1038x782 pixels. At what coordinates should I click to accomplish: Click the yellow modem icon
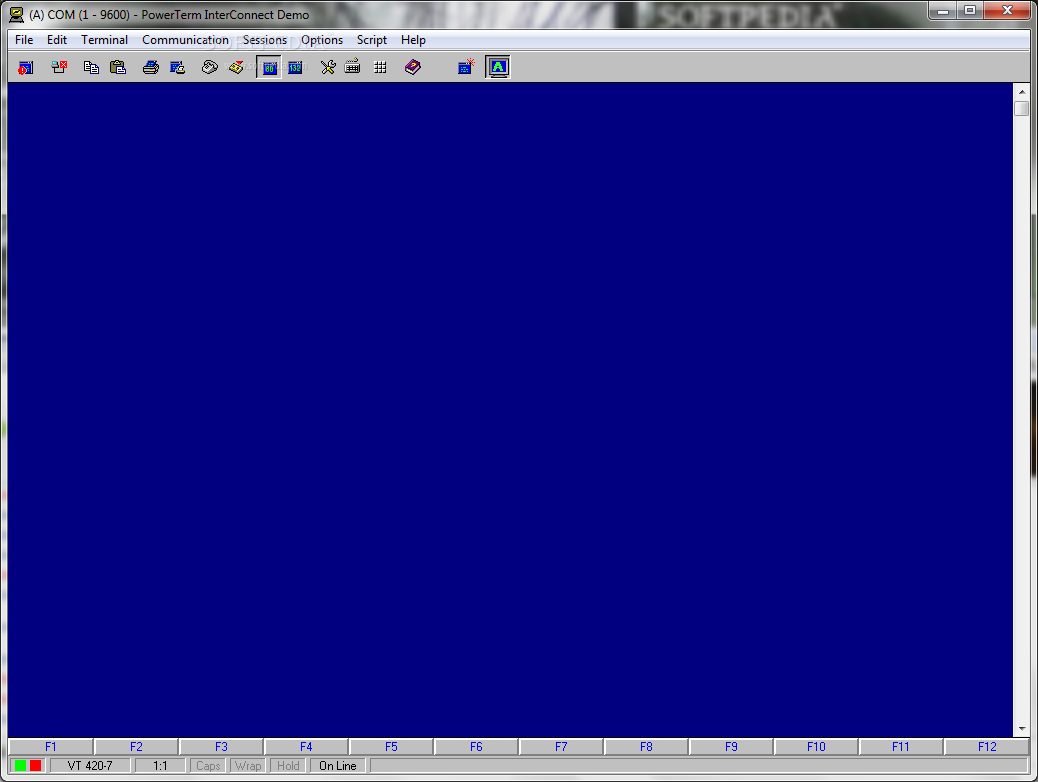click(x=236, y=67)
